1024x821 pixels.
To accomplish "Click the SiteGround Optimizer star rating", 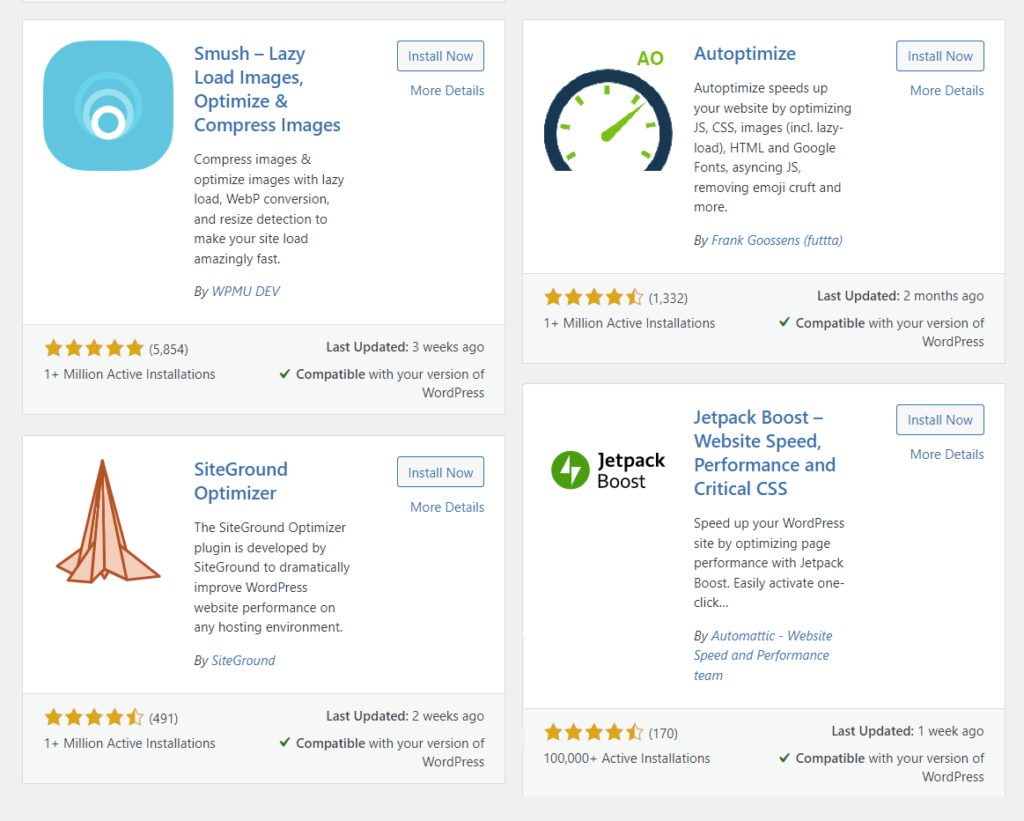I will click(94, 718).
